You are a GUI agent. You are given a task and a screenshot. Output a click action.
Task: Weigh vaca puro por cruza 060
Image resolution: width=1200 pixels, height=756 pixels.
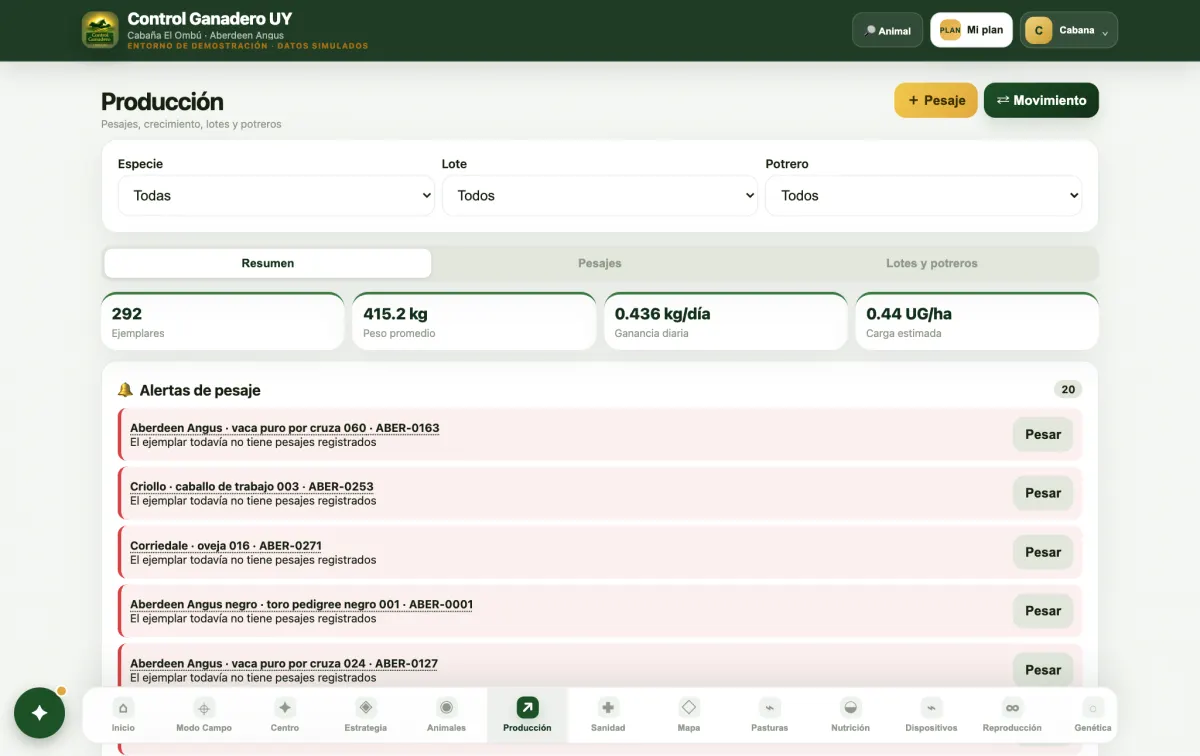(1043, 435)
